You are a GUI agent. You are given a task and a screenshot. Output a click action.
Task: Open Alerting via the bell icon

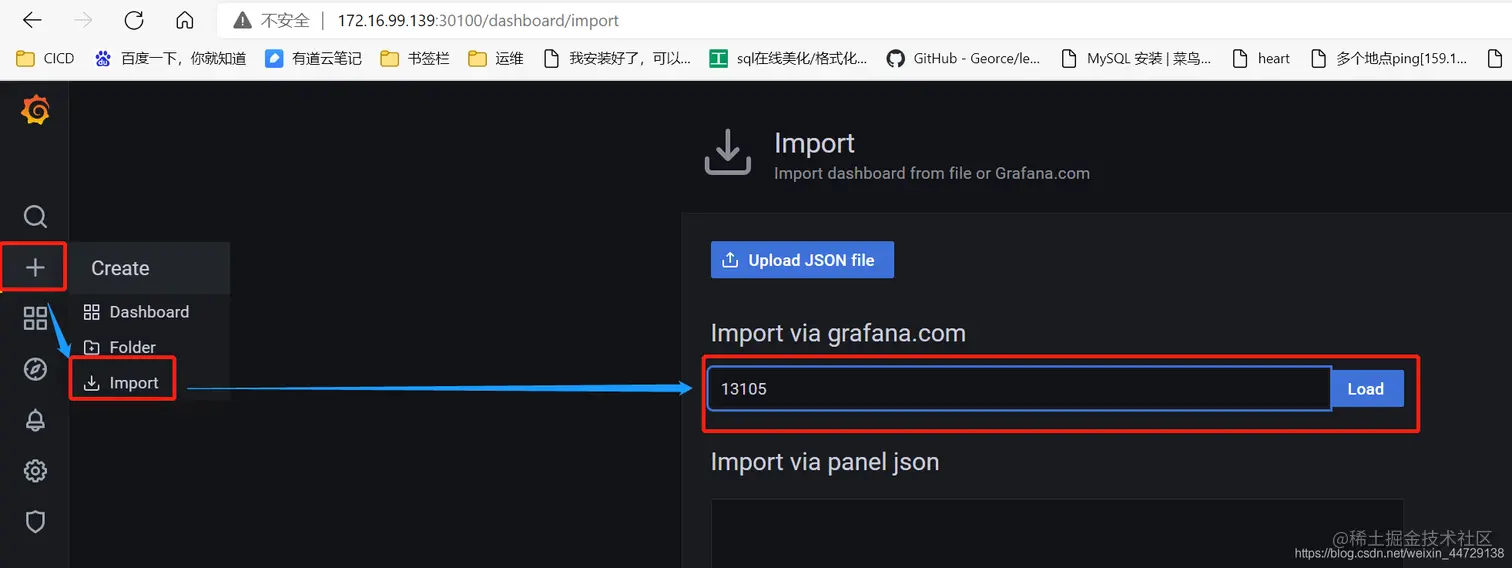pos(35,420)
